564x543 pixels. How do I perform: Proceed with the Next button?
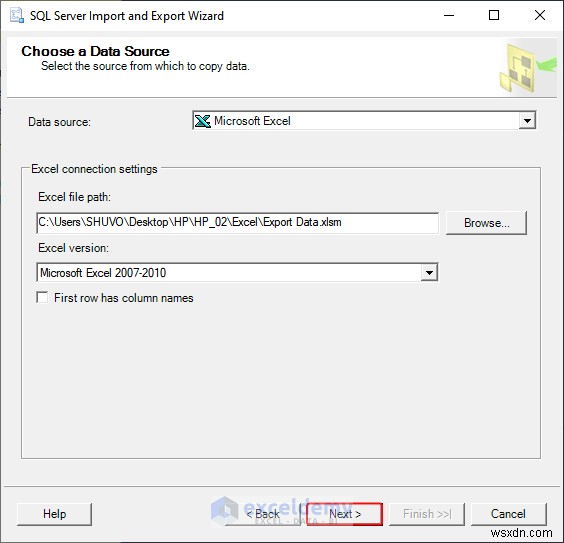point(345,514)
